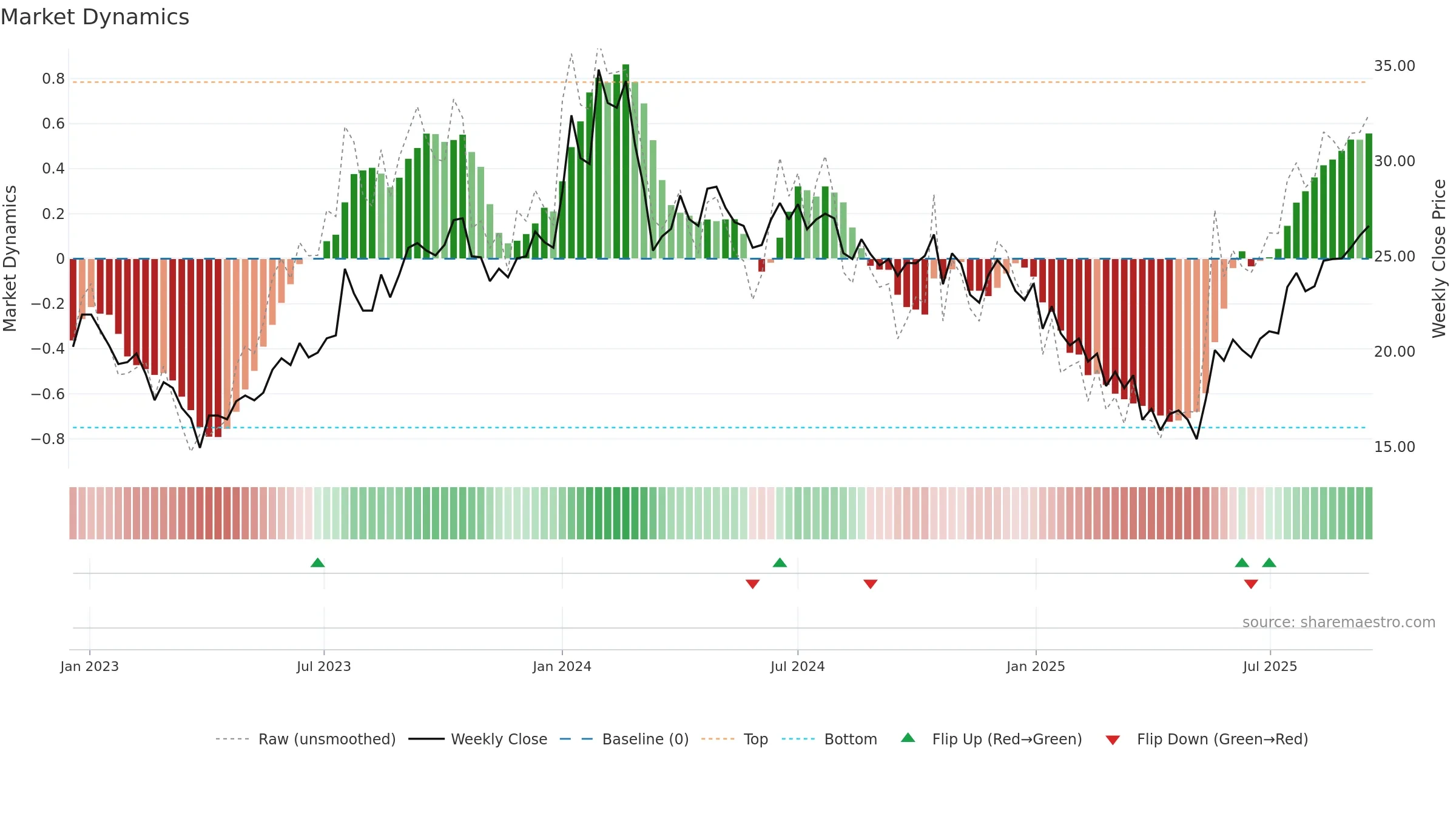The height and width of the screenshot is (819, 1456).
Task: Click the Flip Up (Red→Green) legend entry
Action: coord(992,739)
